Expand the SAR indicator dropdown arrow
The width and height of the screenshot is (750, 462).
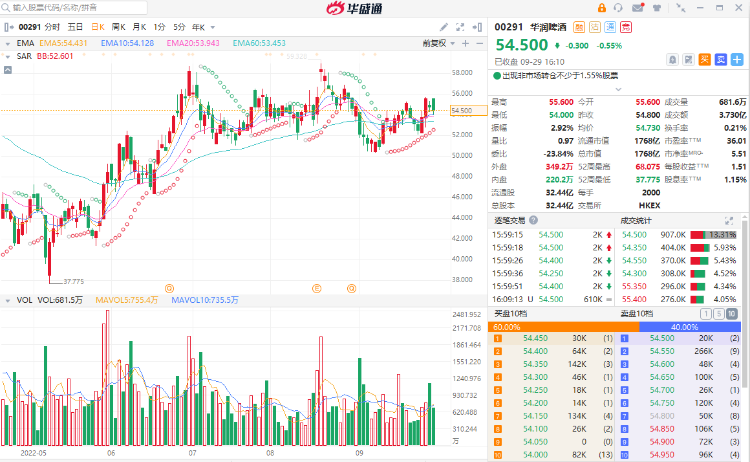point(8,56)
